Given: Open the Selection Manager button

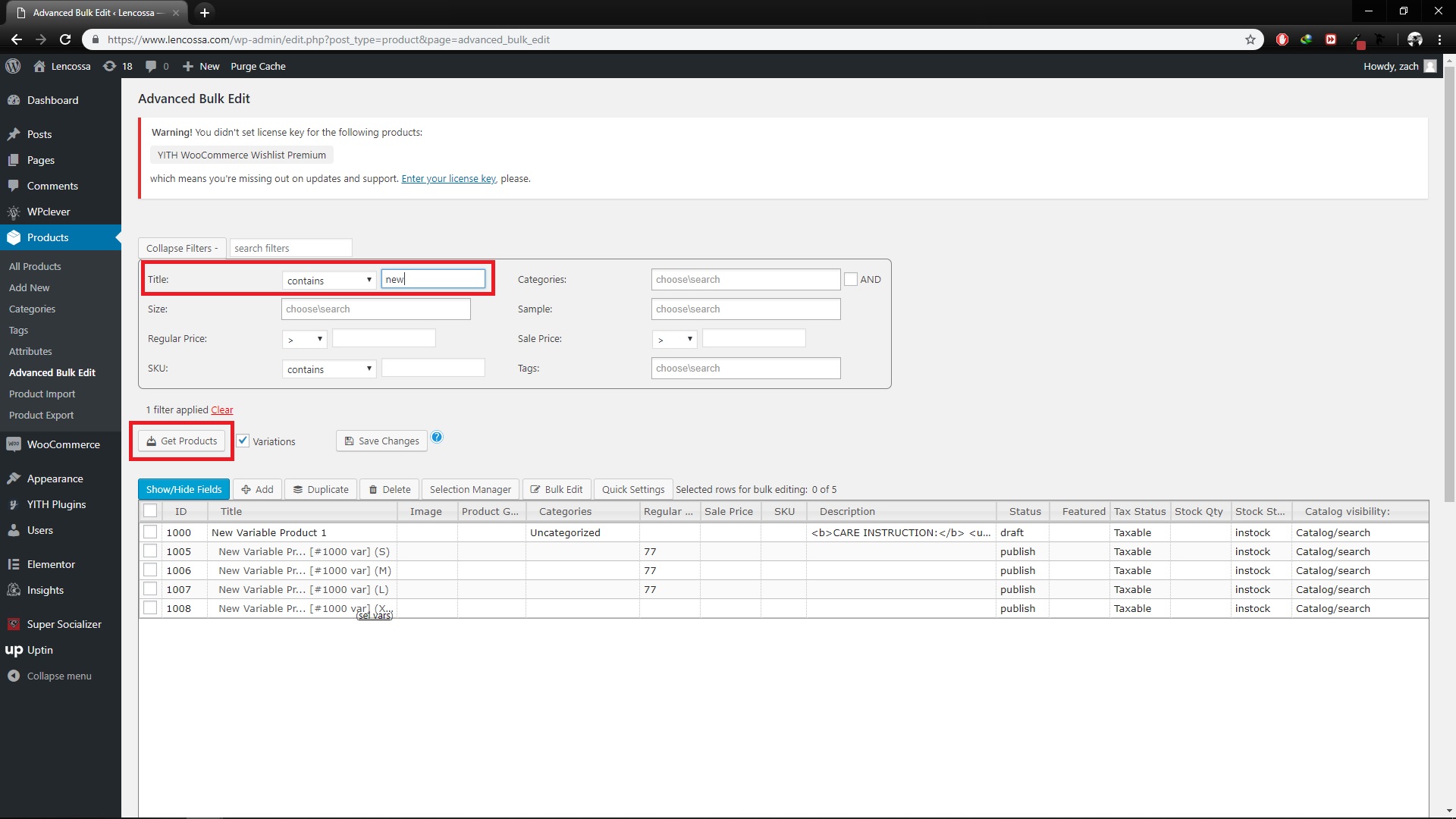Looking at the screenshot, I should click(470, 489).
